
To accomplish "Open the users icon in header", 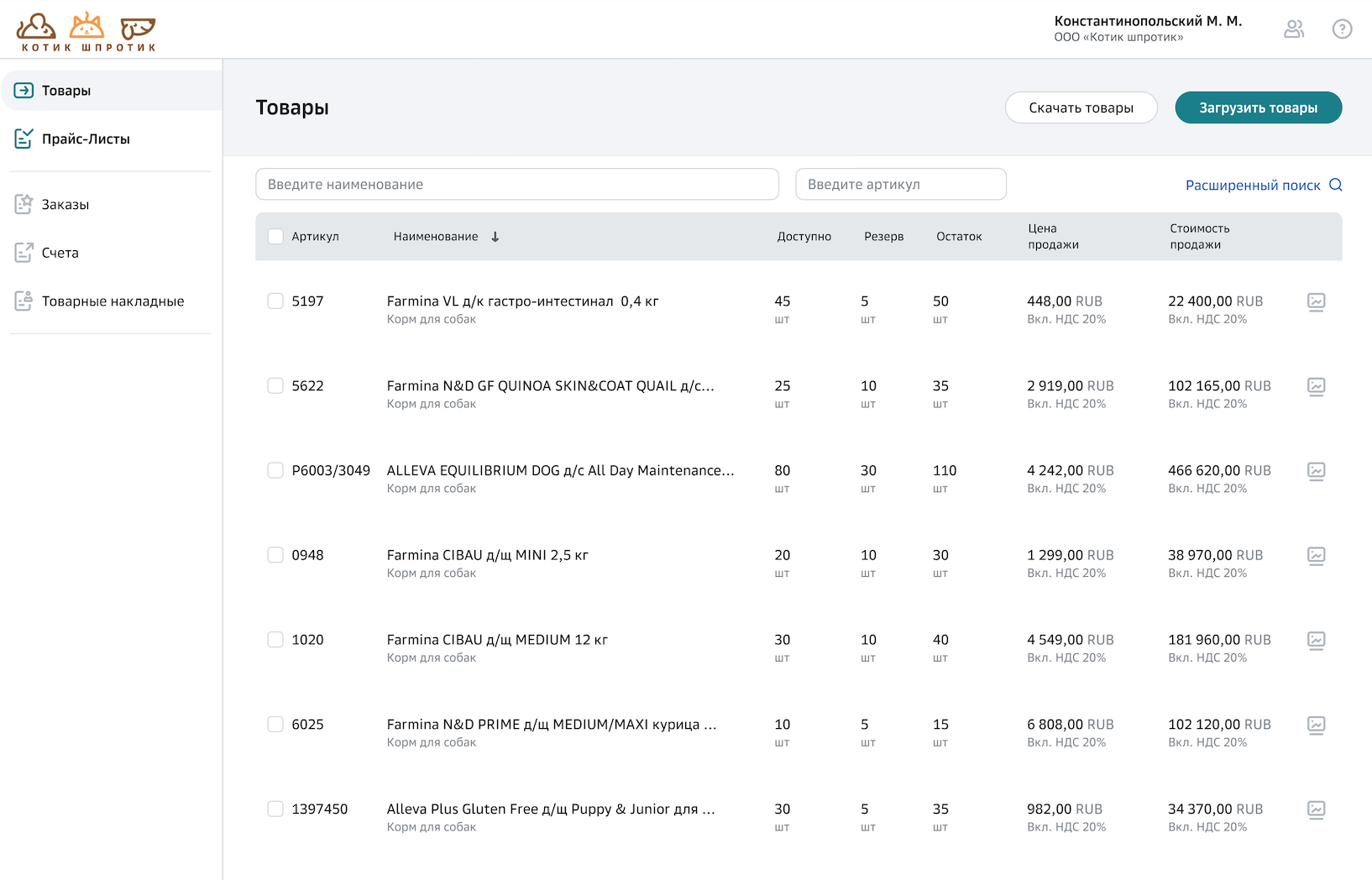I will tap(1294, 29).
